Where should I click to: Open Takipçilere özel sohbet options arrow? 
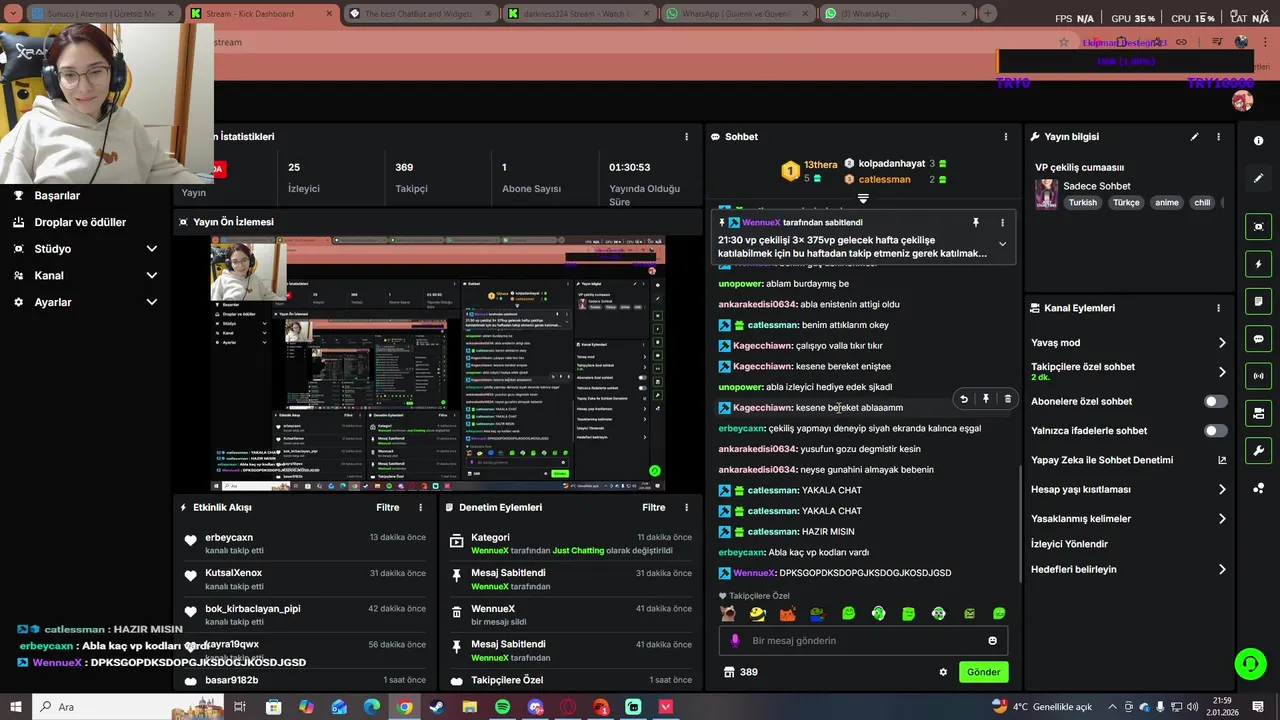[x=1221, y=372]
